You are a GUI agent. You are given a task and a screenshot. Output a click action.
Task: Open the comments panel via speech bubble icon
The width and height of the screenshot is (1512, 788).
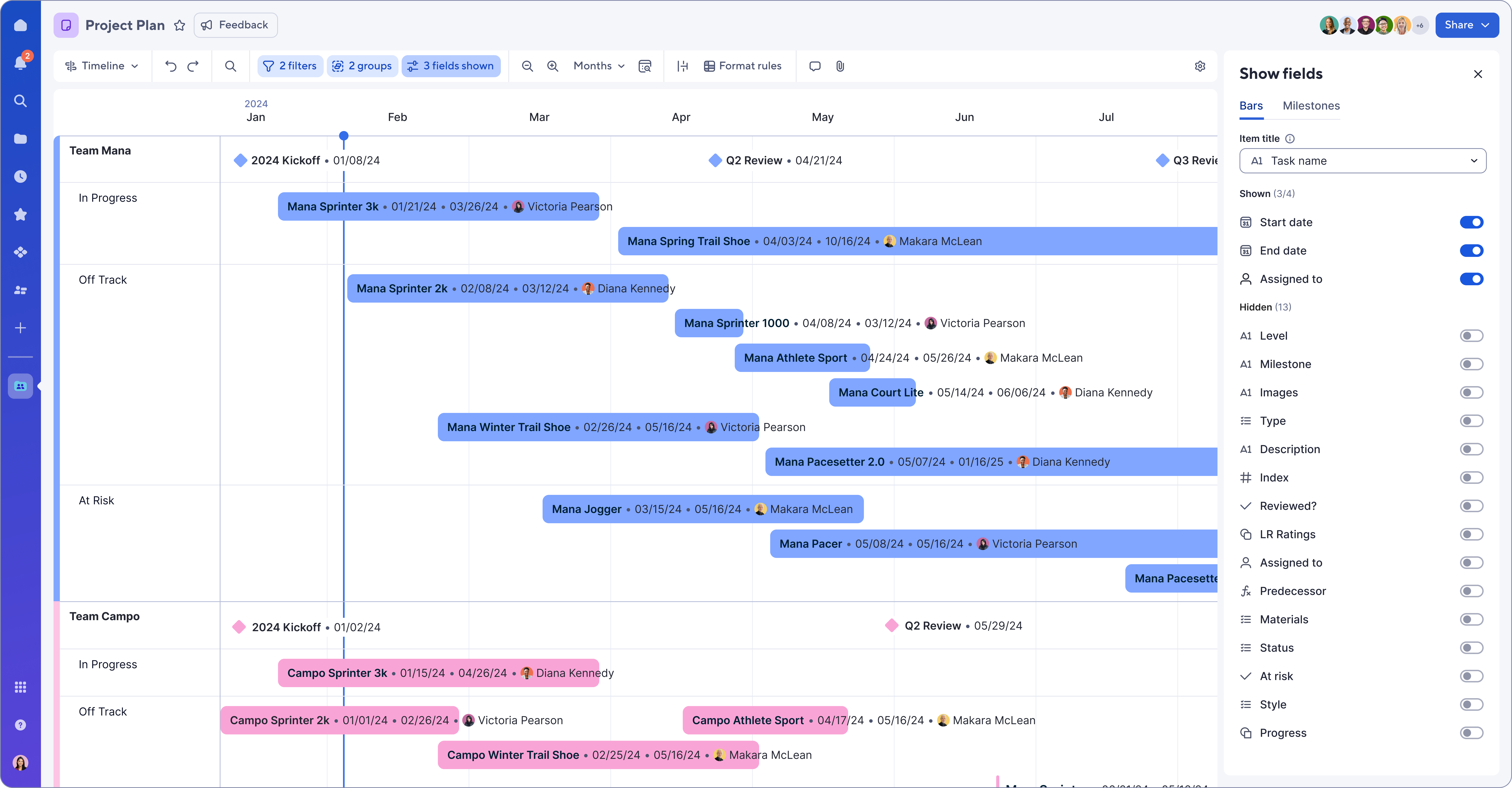(x=815, y=66)
